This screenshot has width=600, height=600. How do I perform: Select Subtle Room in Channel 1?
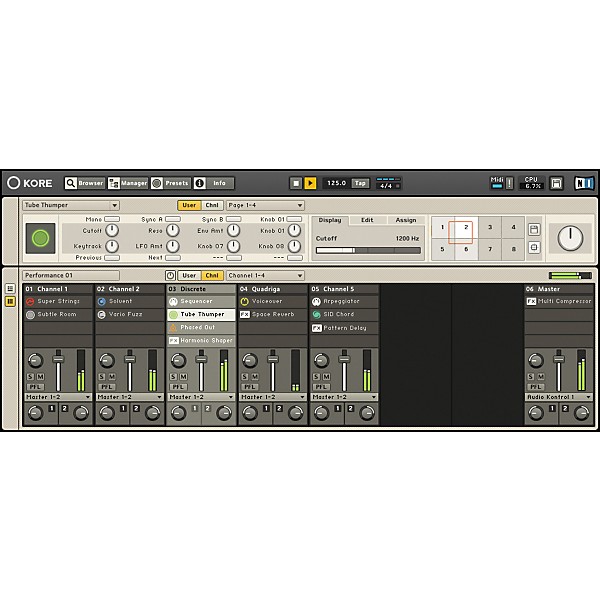pyautogui.click(x=58, y=315)
